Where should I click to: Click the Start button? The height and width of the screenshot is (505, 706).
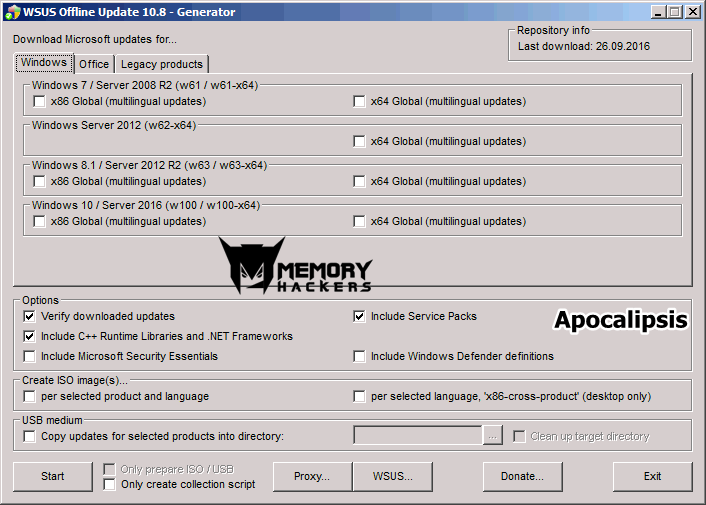pos(53,476)
